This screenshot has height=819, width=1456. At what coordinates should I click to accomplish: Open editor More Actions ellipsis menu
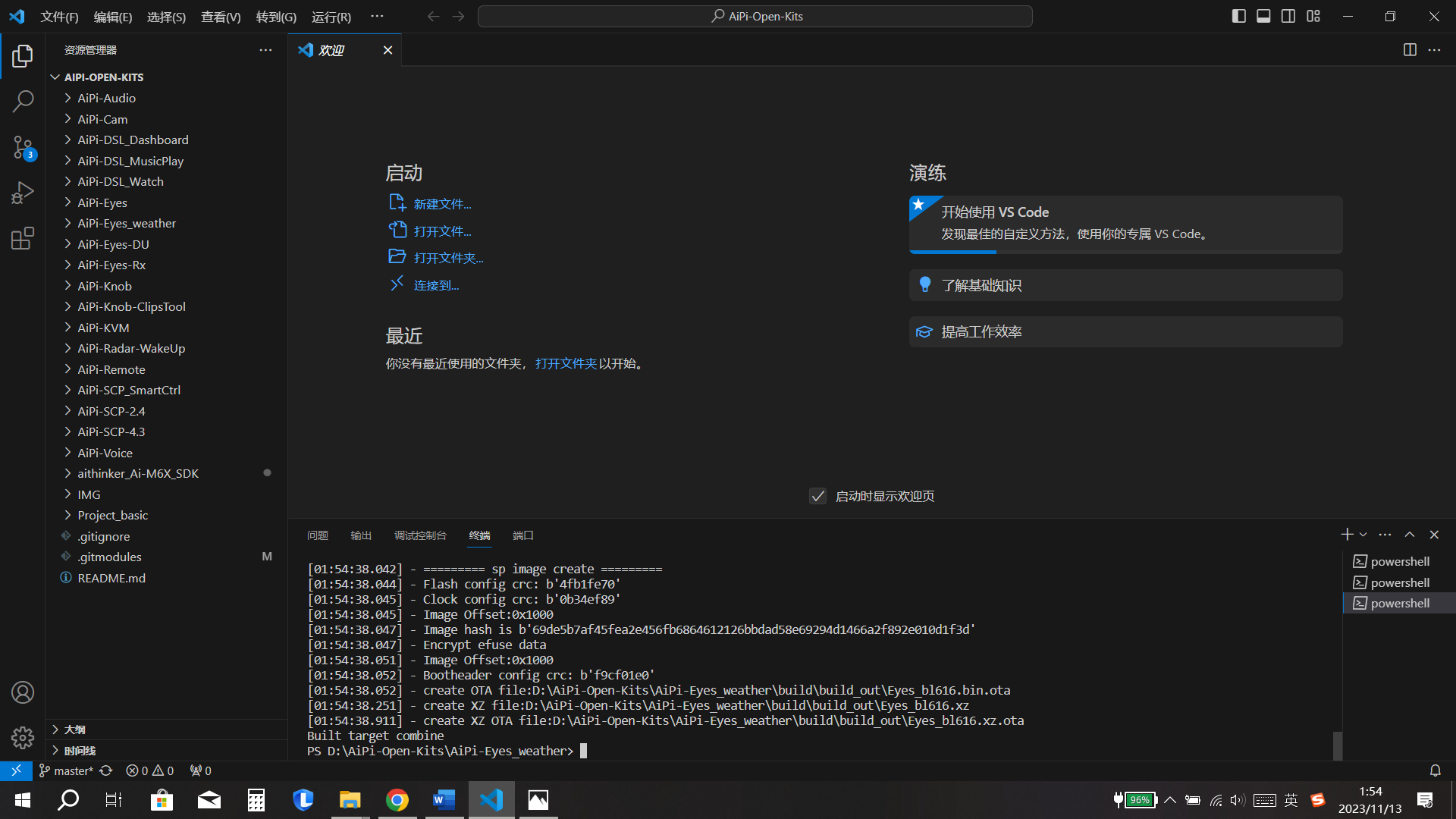pyautogui.click(x=1434, y=50)
